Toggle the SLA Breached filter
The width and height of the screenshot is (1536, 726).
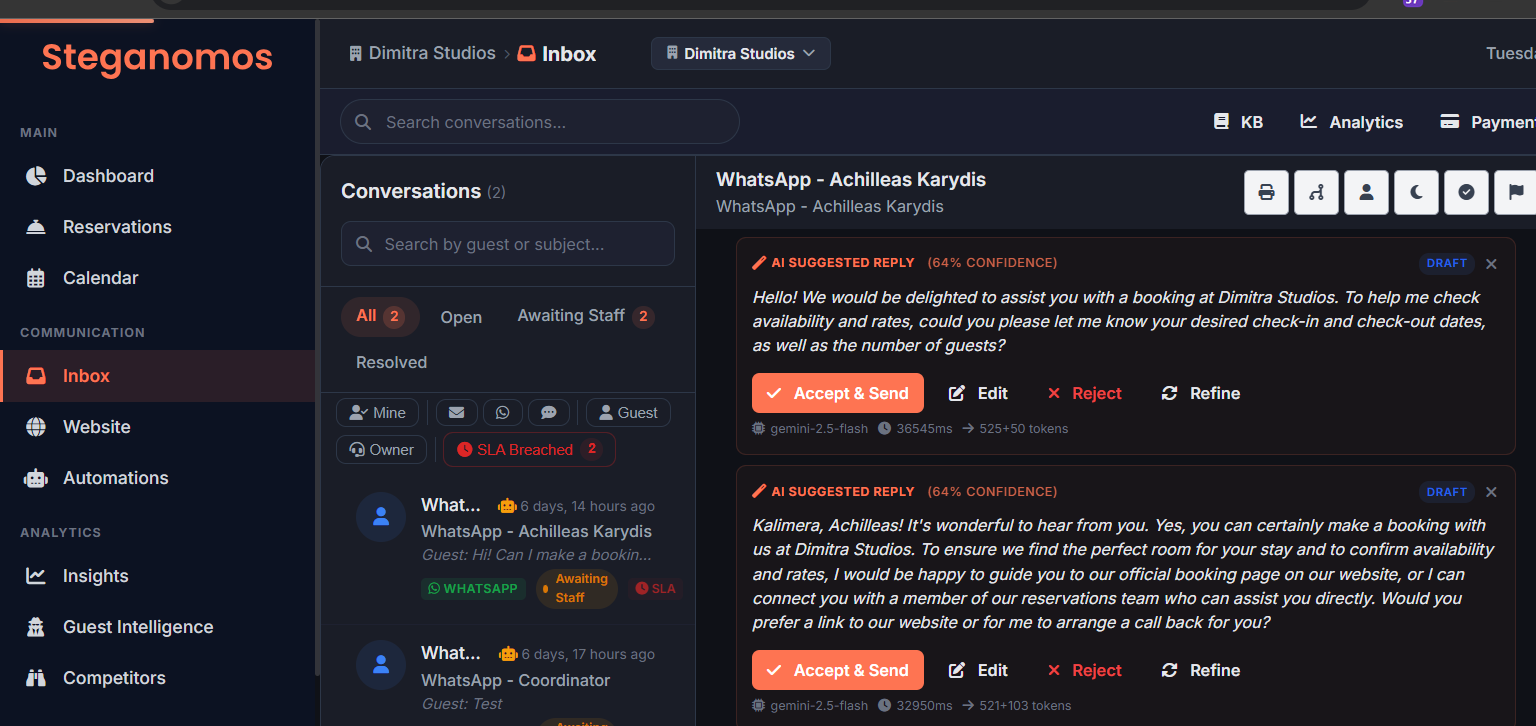point(529,450)
